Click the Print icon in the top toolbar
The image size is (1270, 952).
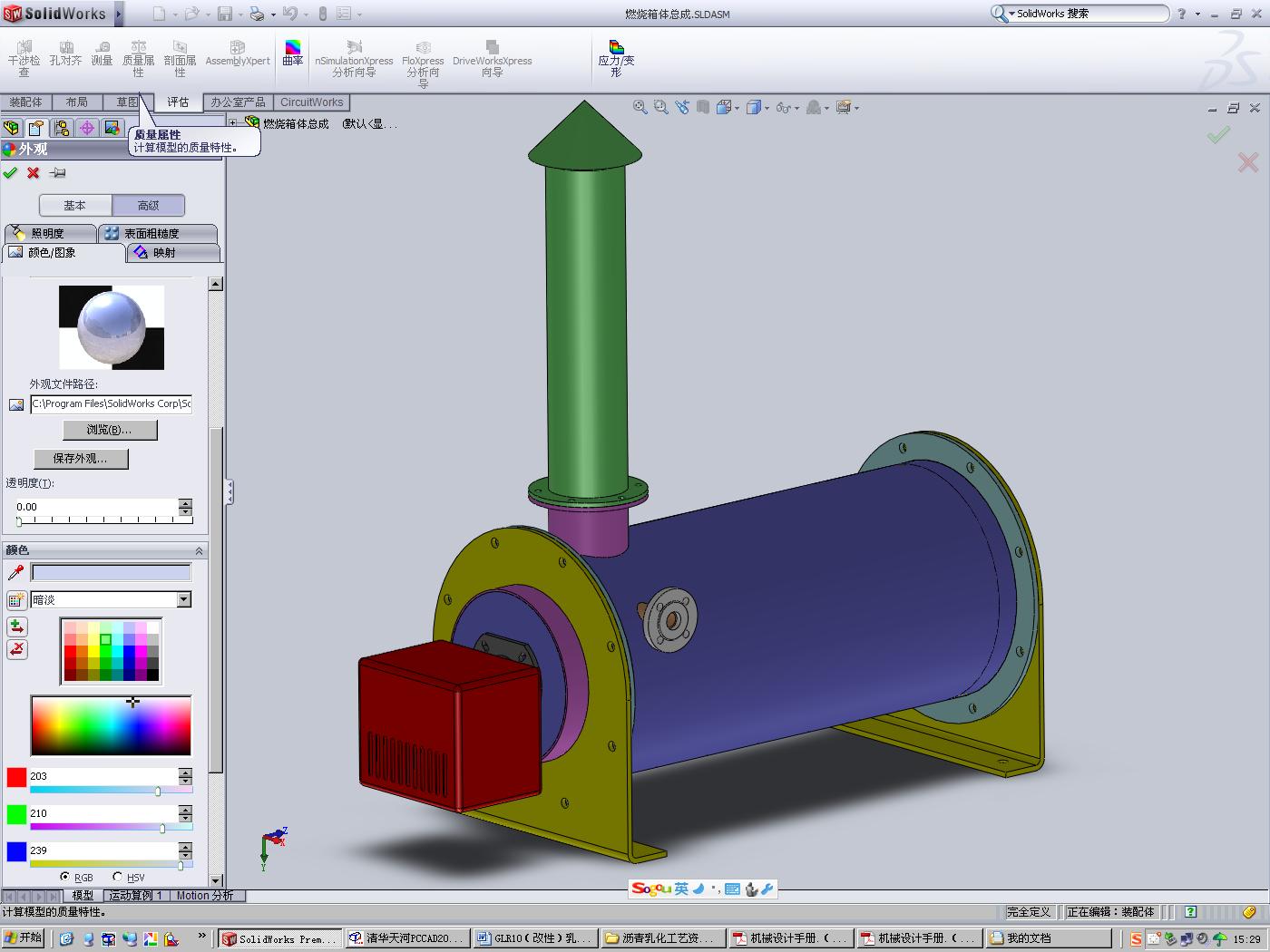[x=257, y=14]
